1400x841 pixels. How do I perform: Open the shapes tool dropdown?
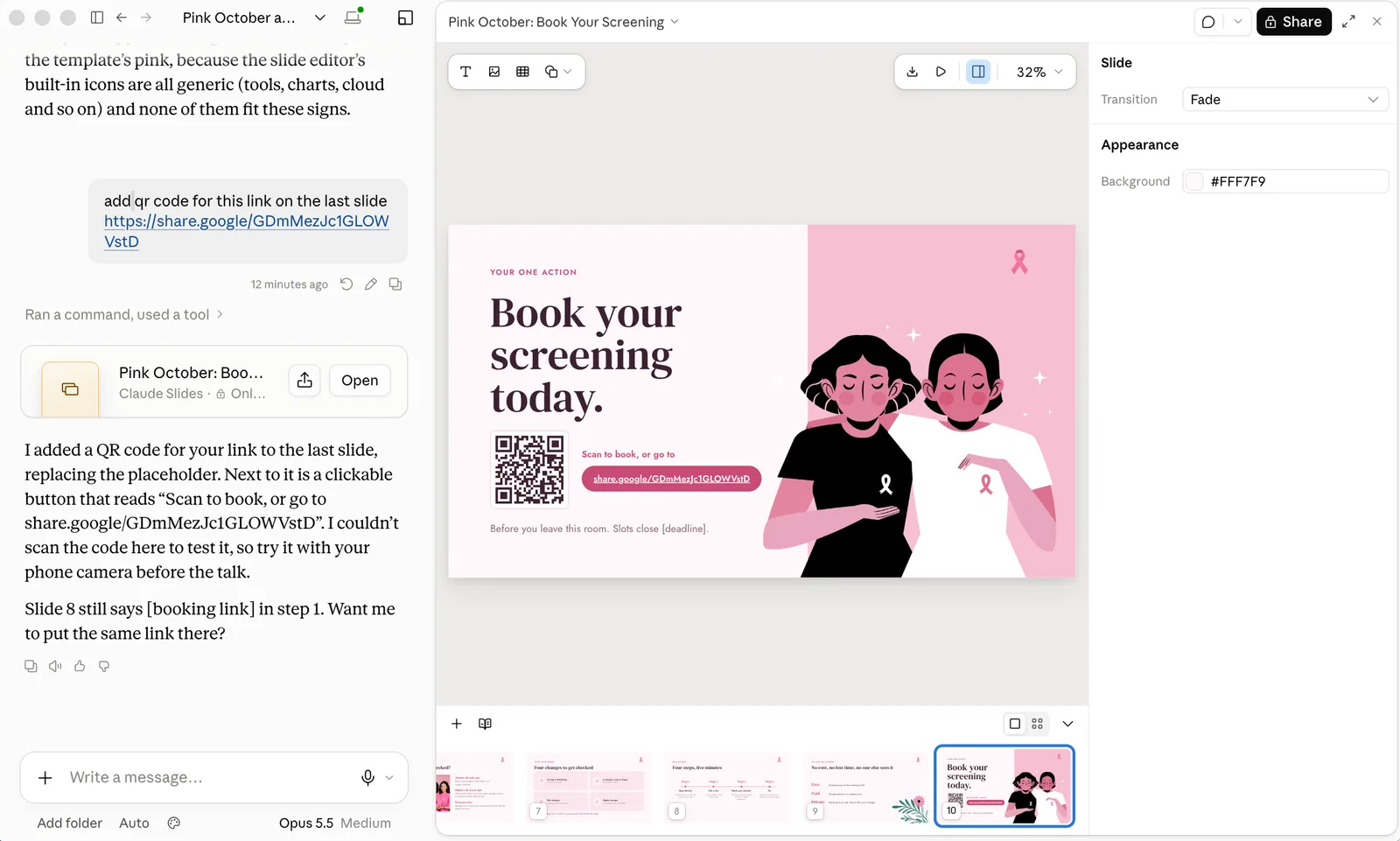[558, 72]
